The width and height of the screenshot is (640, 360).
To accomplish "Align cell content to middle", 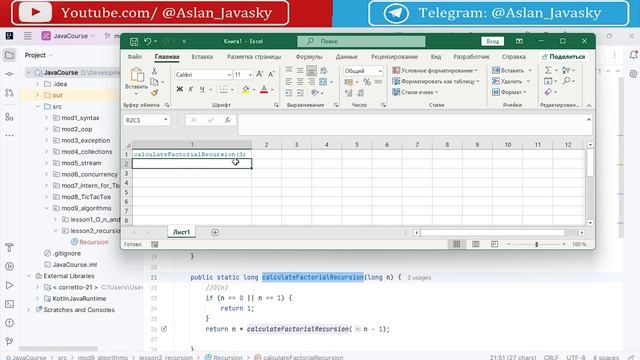I will pos(300,71).
